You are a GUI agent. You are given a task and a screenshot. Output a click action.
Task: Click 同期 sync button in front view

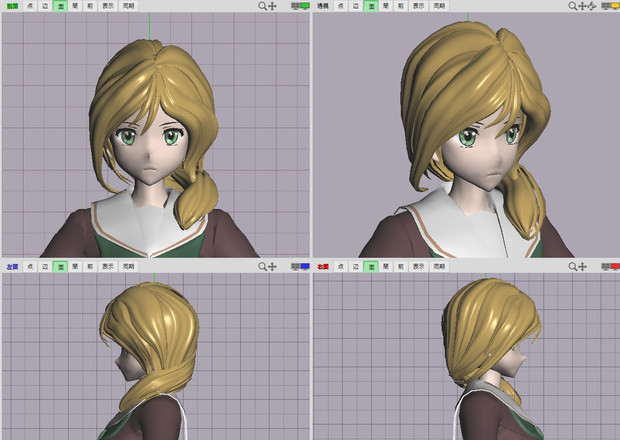click(129, 6)
